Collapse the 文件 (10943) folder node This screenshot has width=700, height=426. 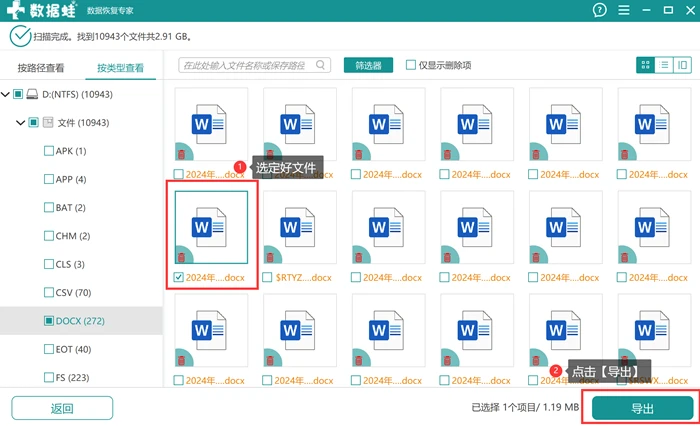coord(20,122)
